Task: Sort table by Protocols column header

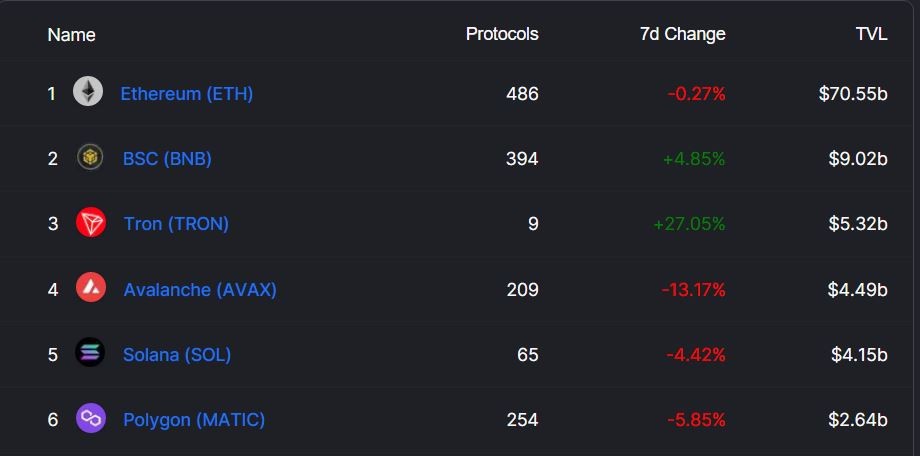Action: click(502, 34)
